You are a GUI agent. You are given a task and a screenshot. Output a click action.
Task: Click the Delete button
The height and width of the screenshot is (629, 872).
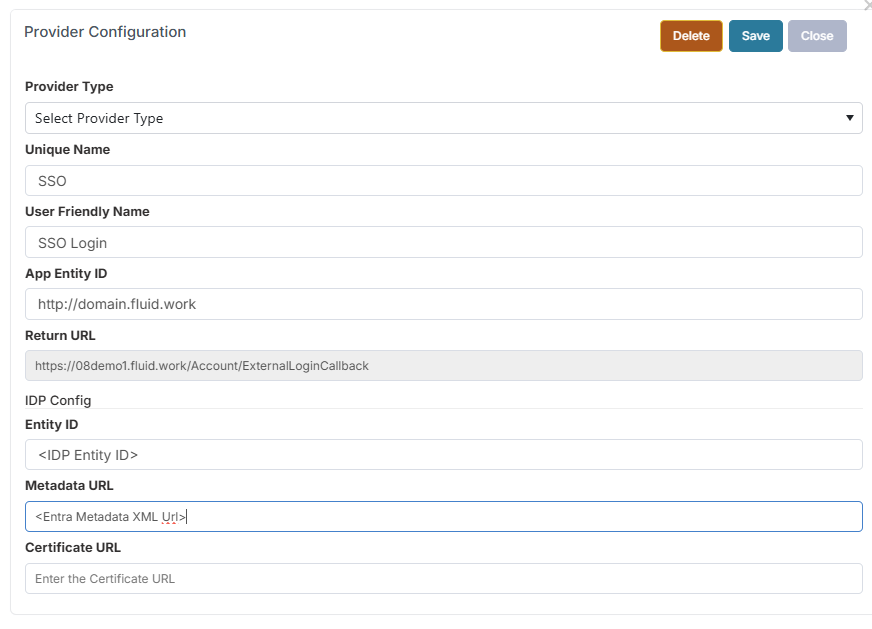tap(691, 36)
